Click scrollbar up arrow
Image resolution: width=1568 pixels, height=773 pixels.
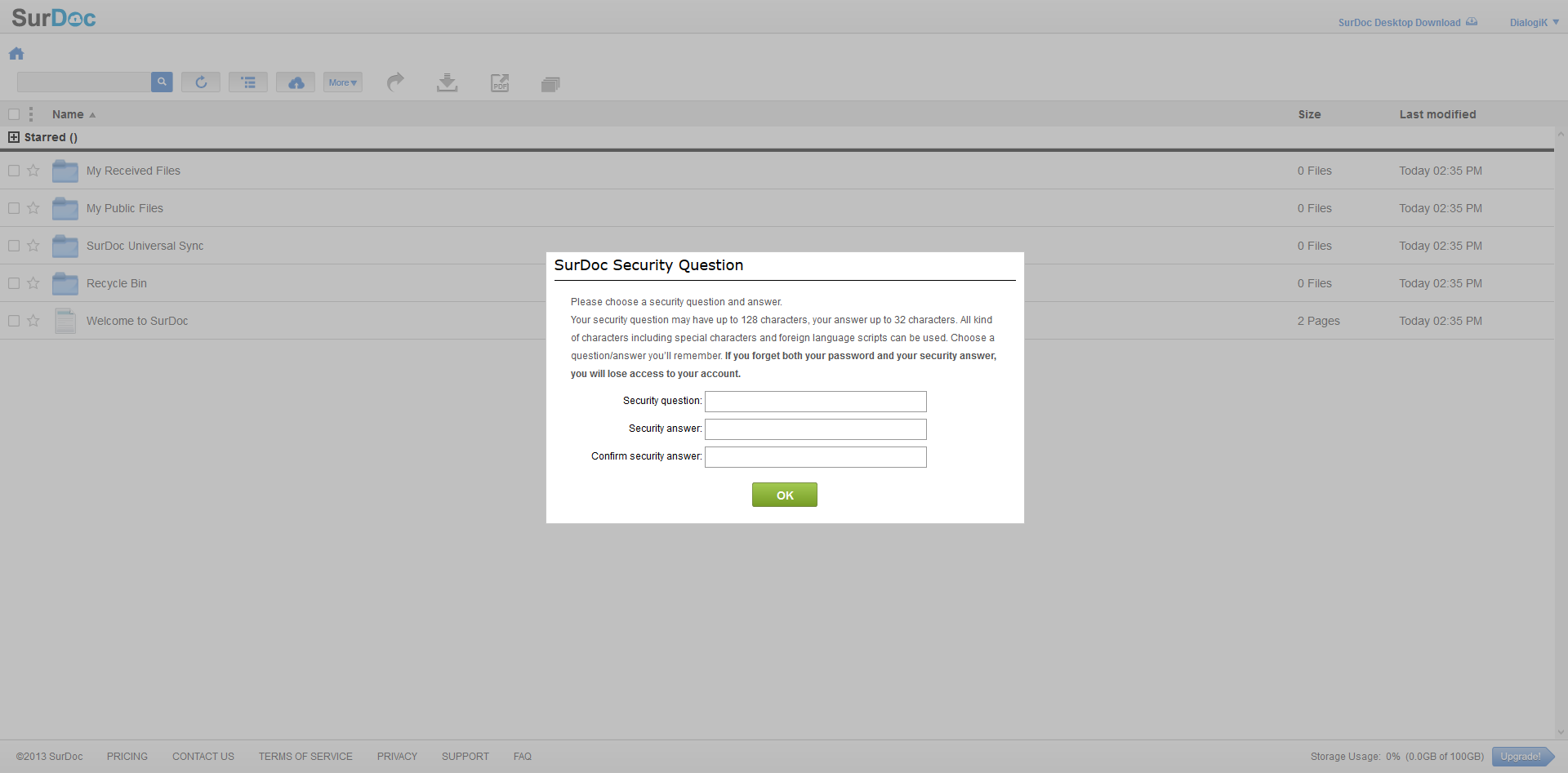click(1561, 134)
